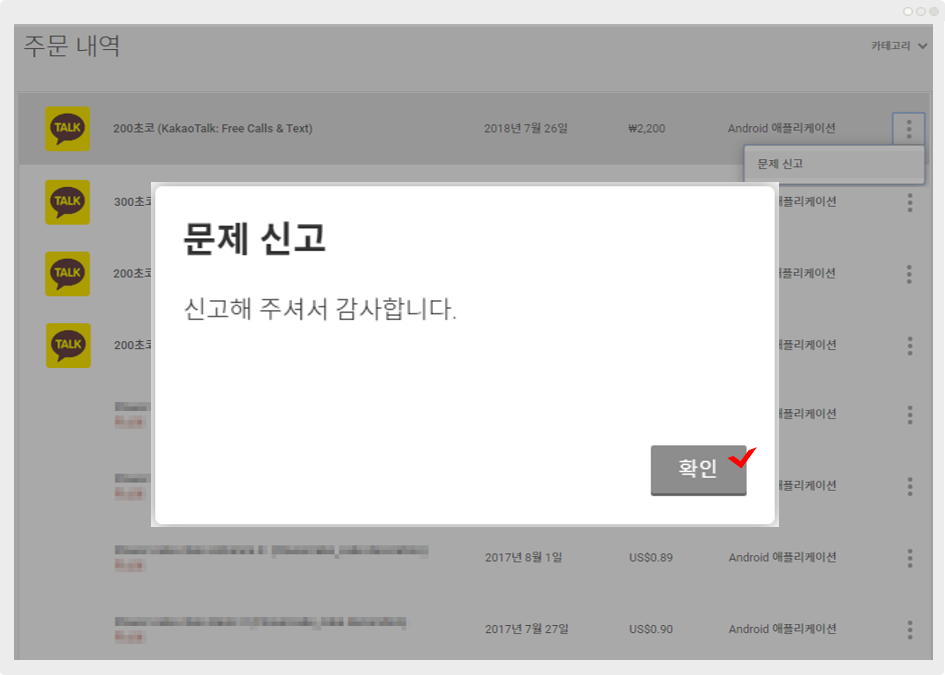
Task: Open three-dot menu on the fourth order row
Action: (x=909, y=346)
